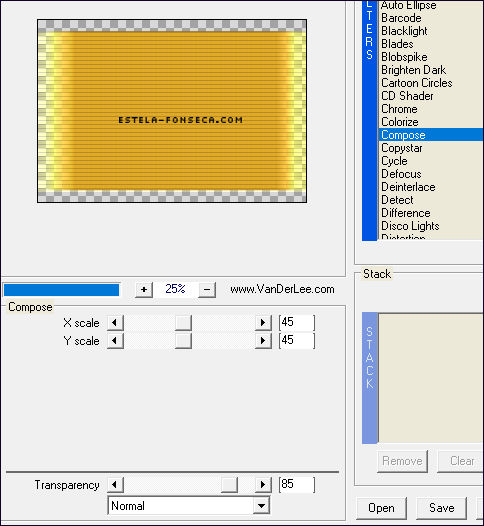The width and height of the screenshot is (484, 526).
Task: Click the Clear stack button
Action: click(x=461, y=461)
